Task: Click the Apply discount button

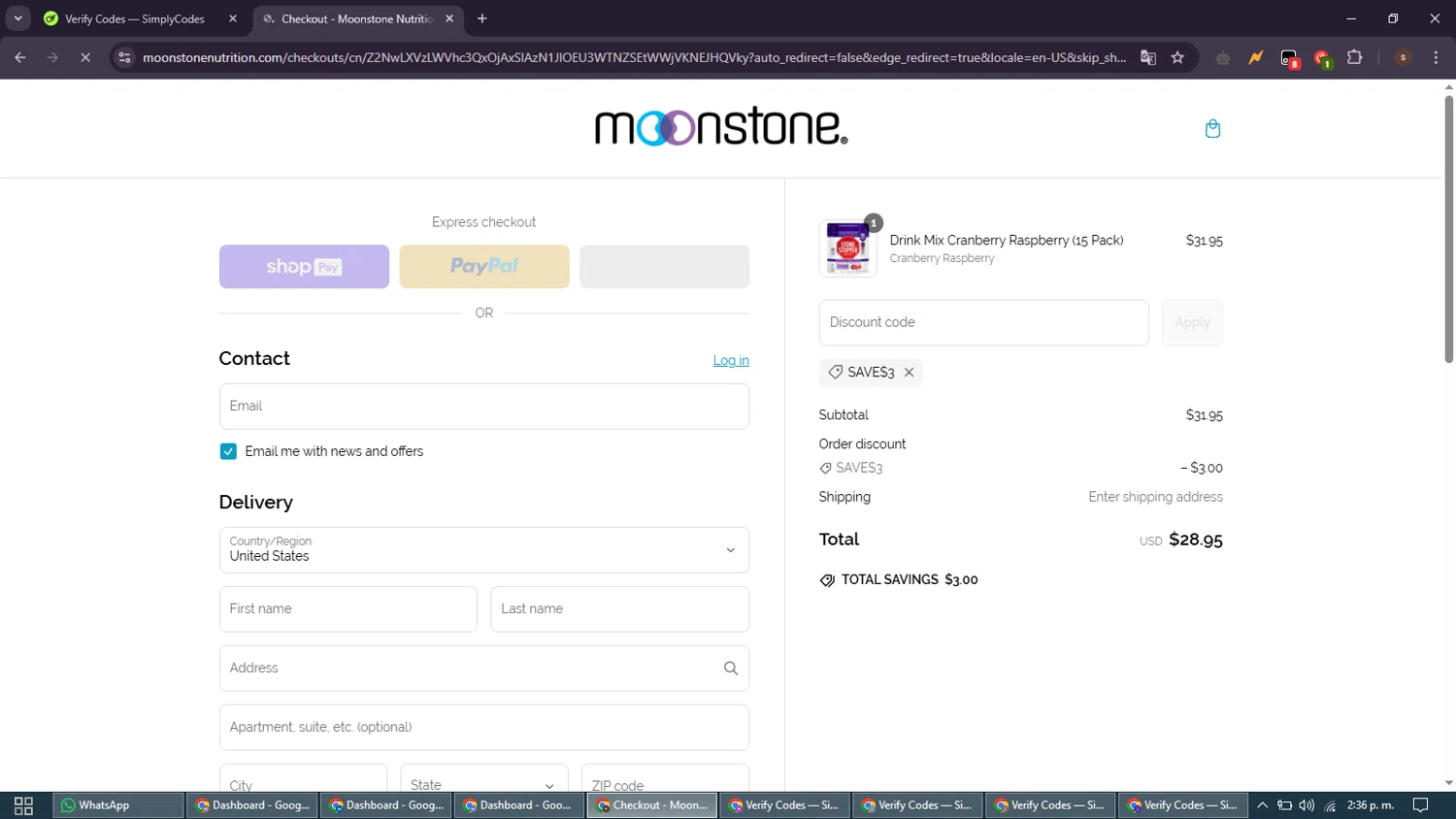Action: 1192,322
